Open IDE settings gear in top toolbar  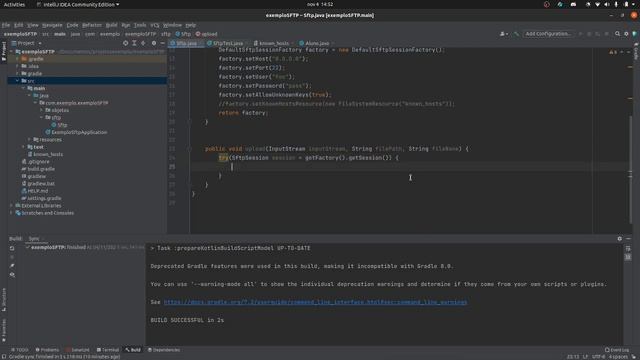click(626, 34)
